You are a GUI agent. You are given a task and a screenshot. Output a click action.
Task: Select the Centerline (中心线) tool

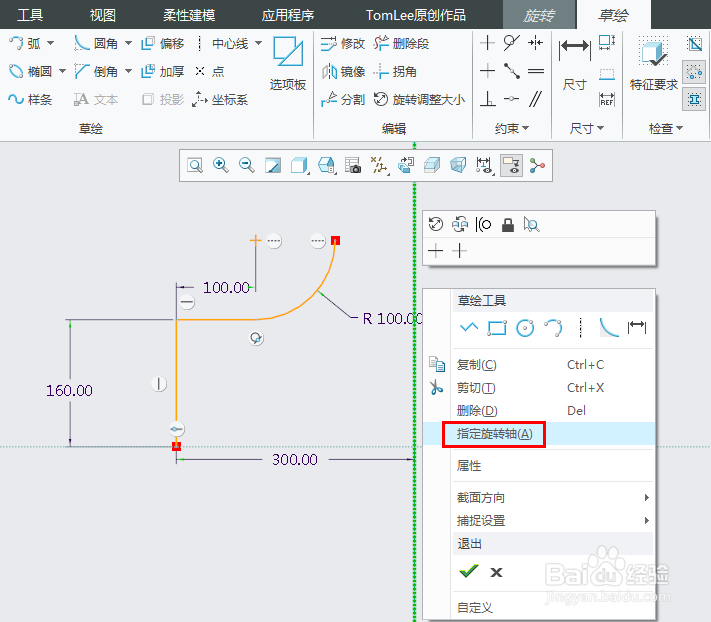click(222, 44)
